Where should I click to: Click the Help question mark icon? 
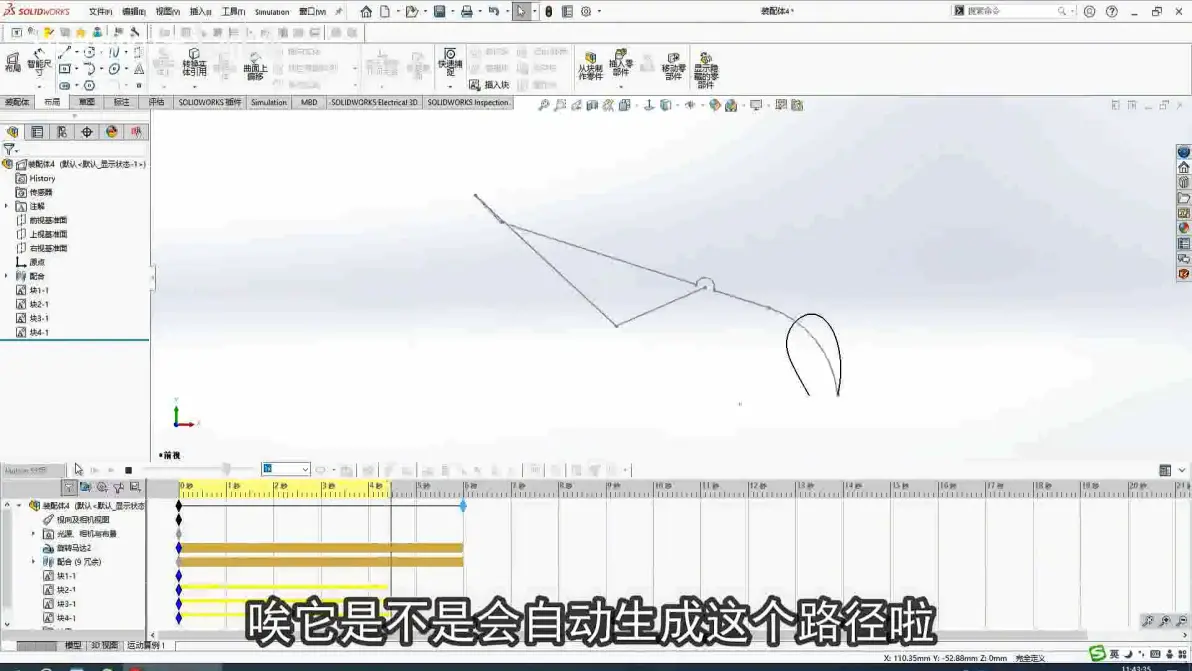pyautogui.click(x=1111, y=11)
